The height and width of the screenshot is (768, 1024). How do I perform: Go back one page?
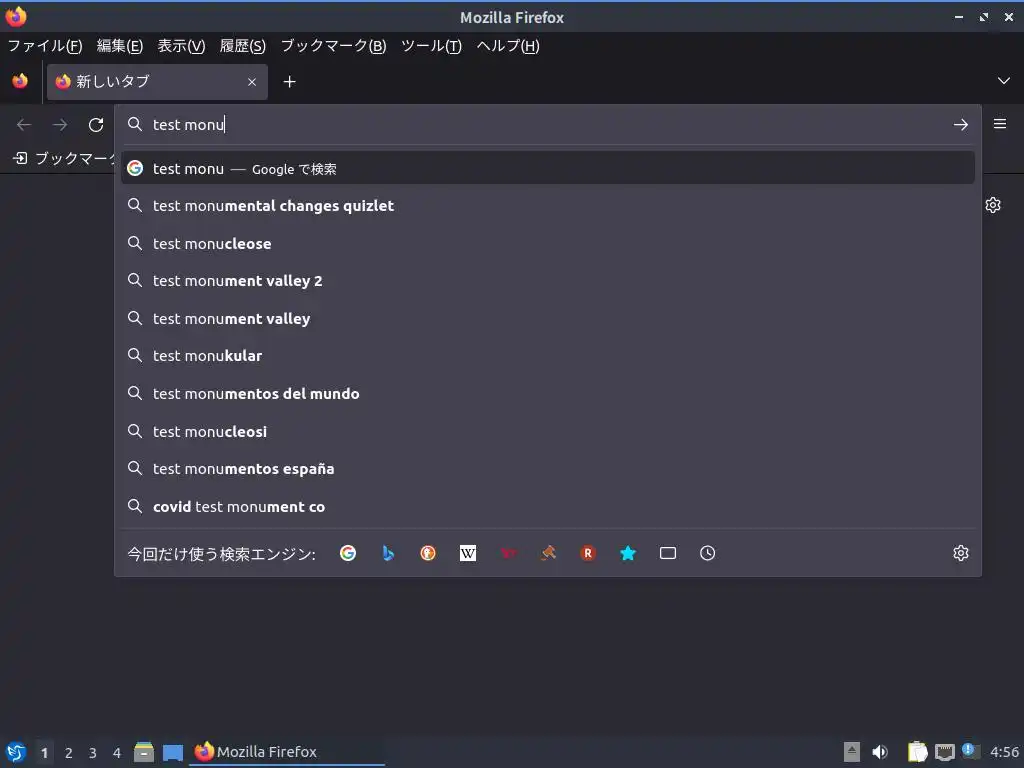tap(24, 125)
